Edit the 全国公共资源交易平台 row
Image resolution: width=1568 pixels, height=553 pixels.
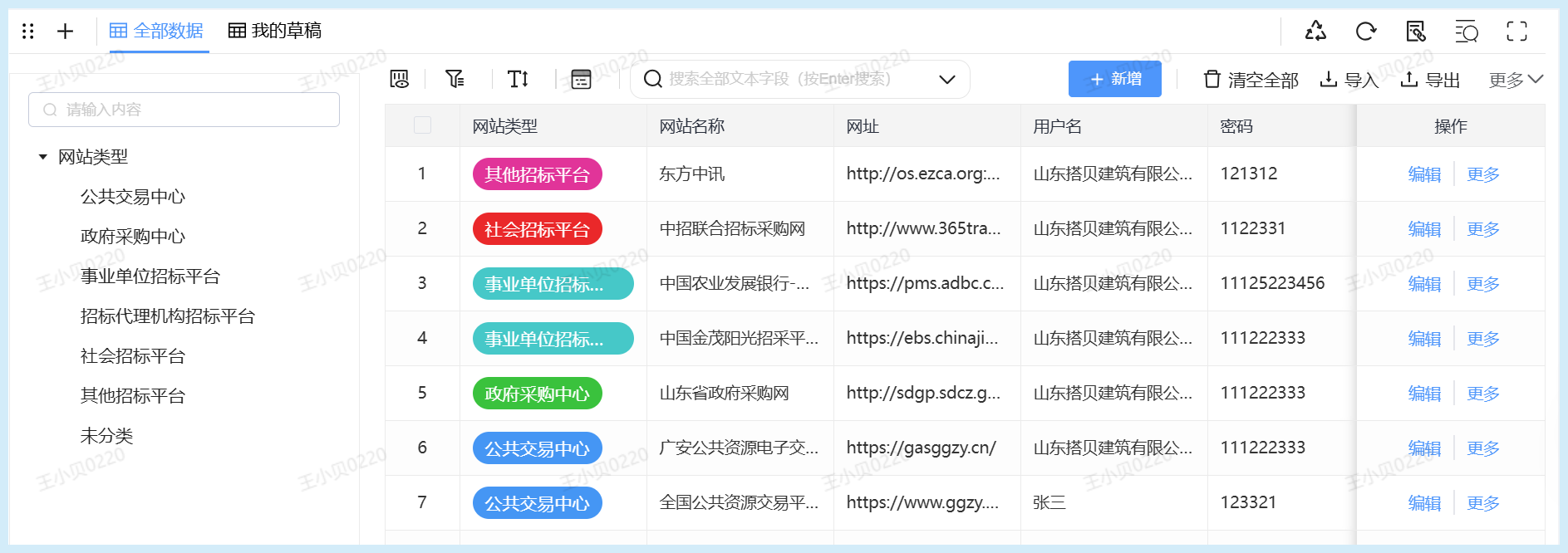tap(1424, 503)
